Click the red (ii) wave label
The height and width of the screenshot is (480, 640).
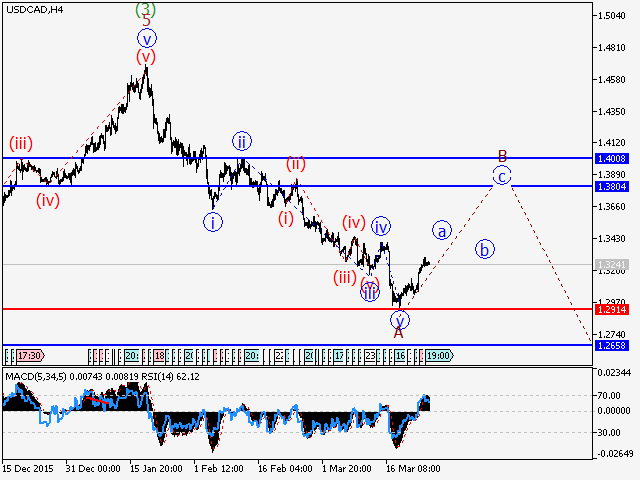(296, 164)
